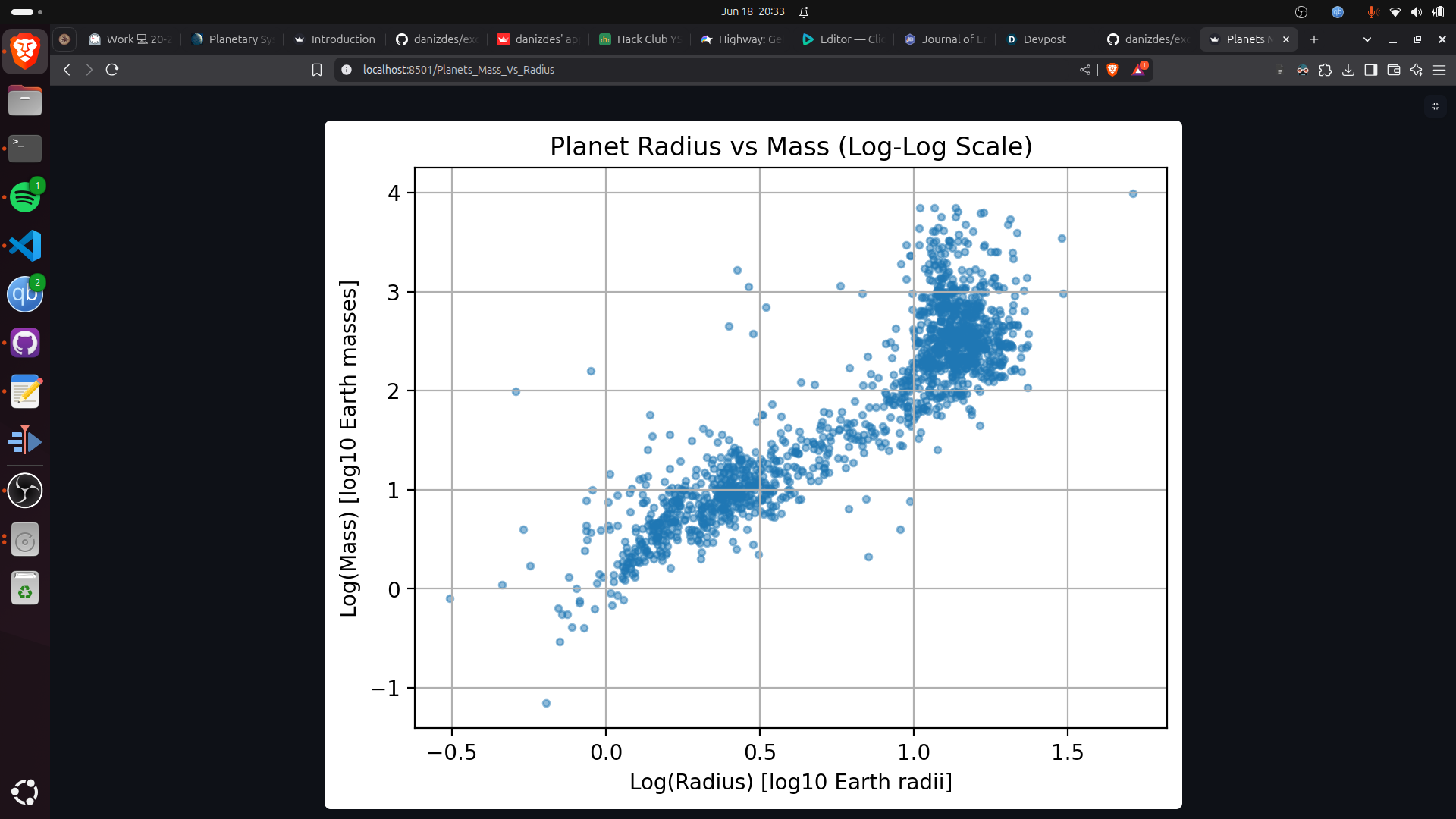Expand the tab search dropdown arrow
Viewport: 1456px width, 819px height.
(1367, 39)
